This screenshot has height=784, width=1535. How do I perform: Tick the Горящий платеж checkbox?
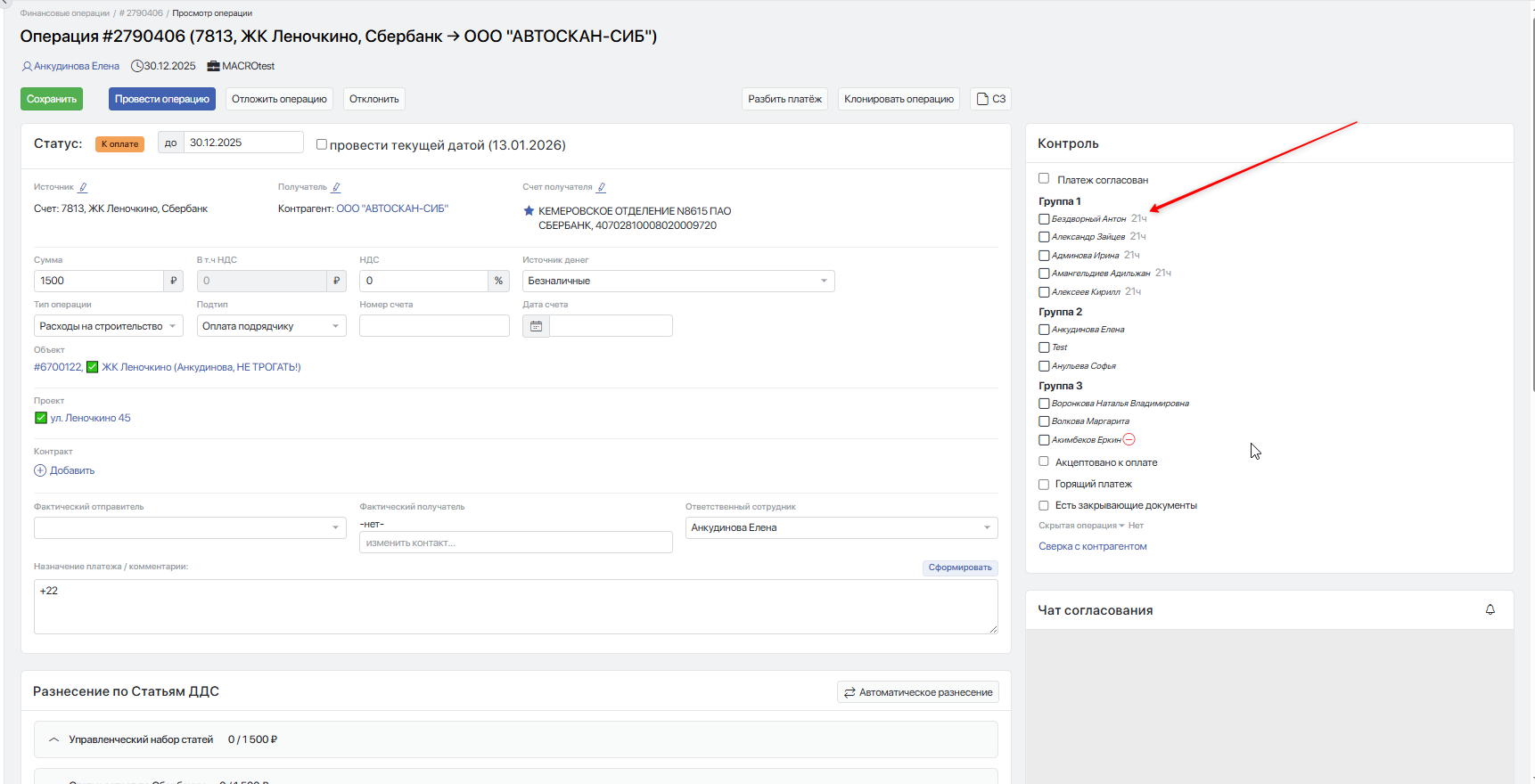pyautogui.click(x=1044, y=484)
